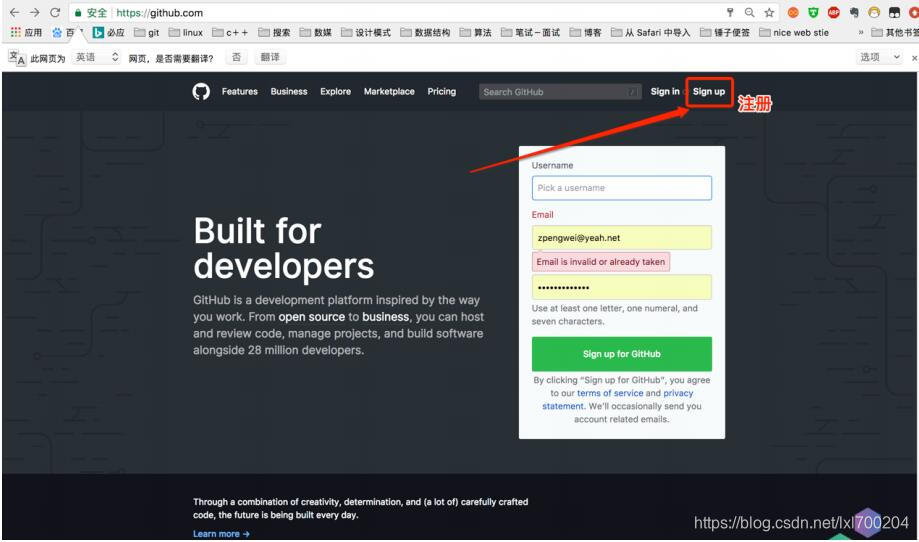Open the Business menu item
Screen dimensions: 919x542
pyautogui.click(x=289, y=91)
